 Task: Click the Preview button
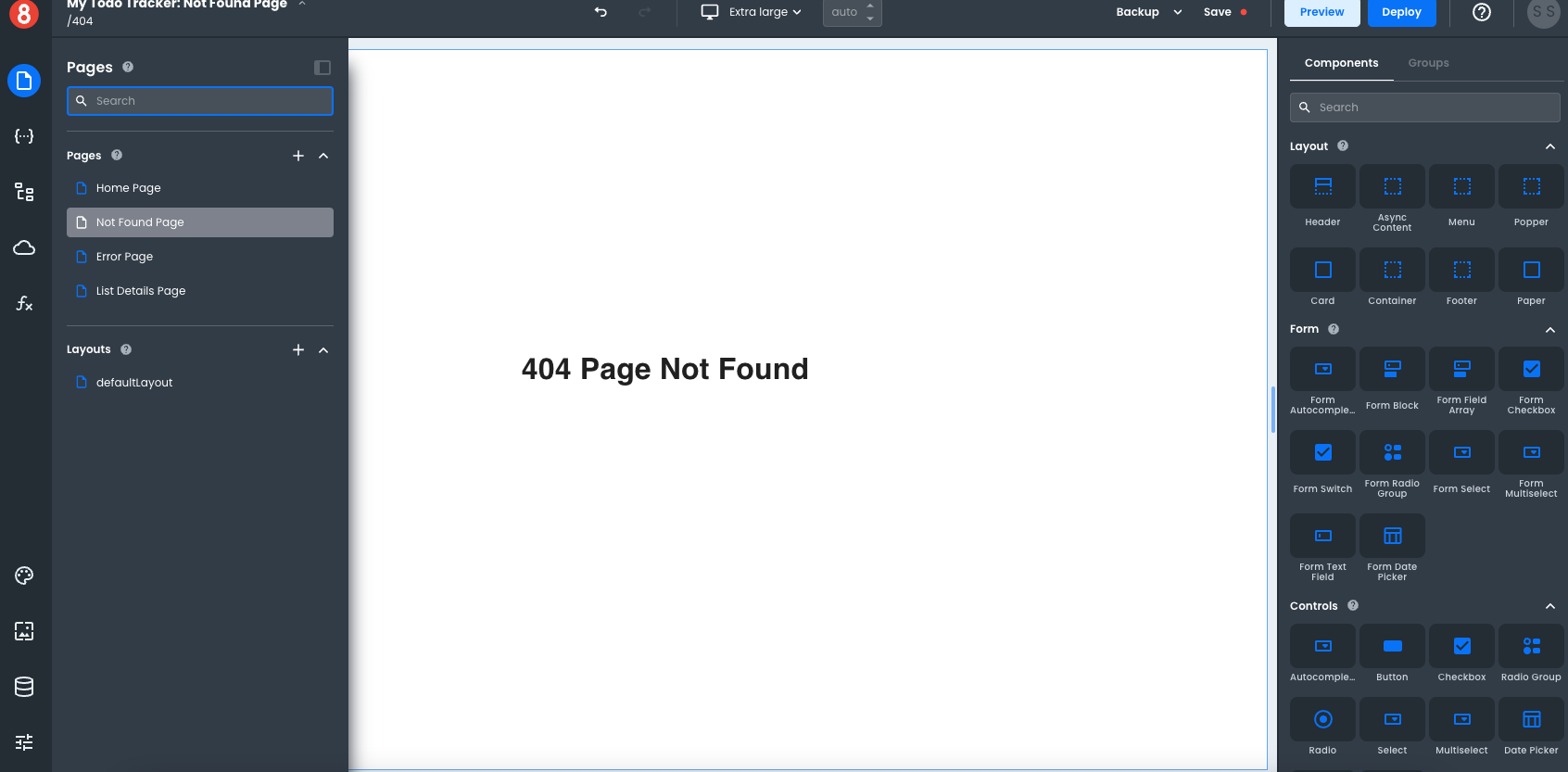1321,12
